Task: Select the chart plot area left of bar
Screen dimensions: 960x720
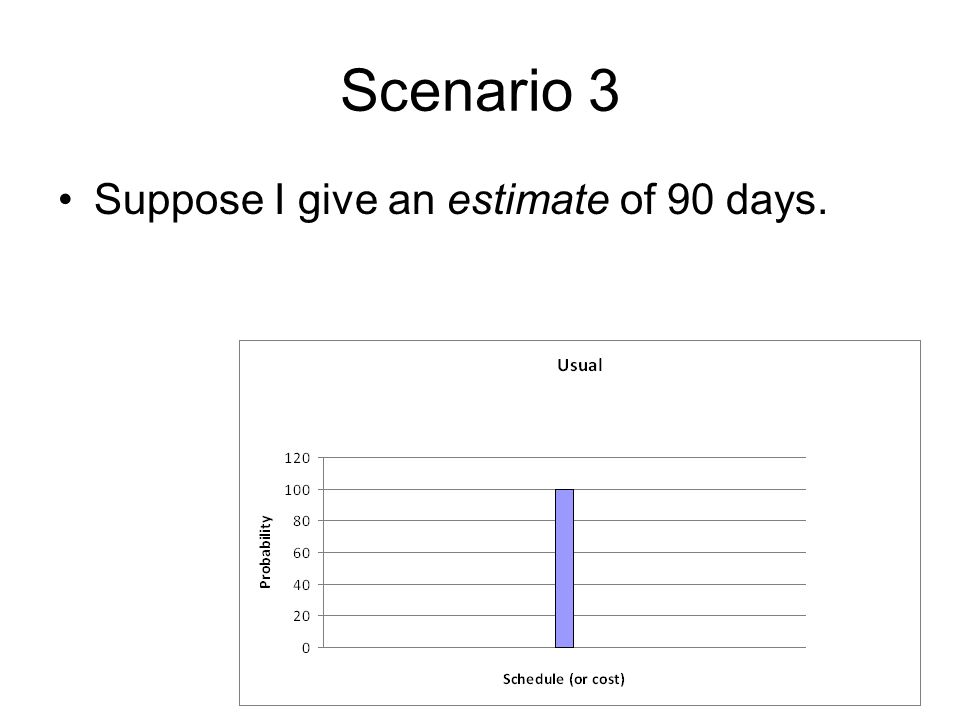Action: [439, 552]
